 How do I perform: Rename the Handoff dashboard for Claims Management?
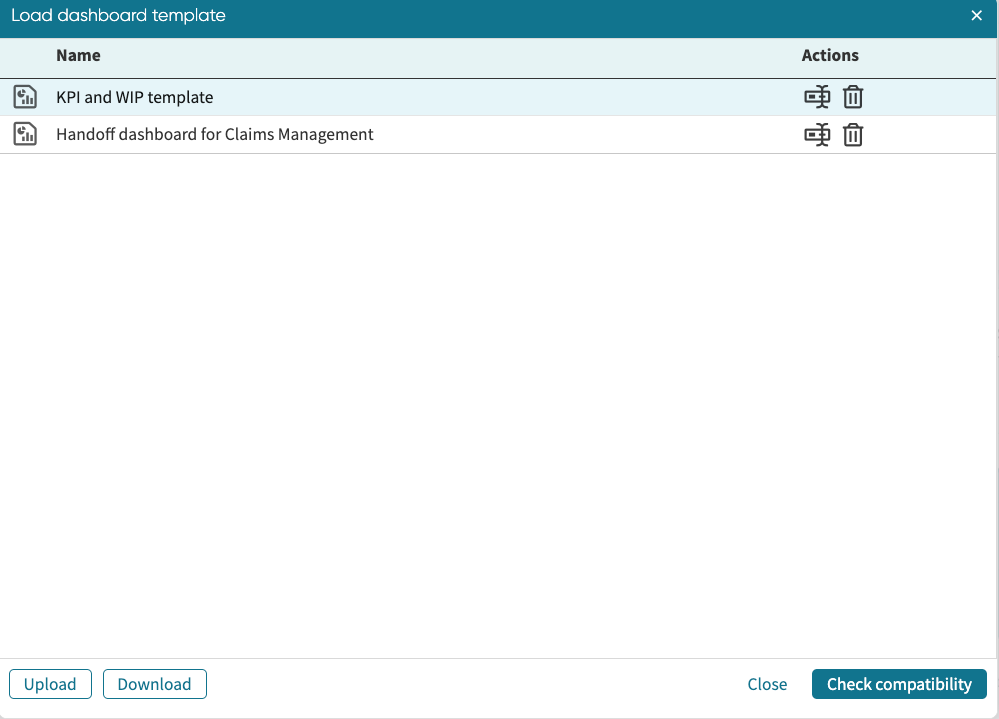pyautogui.click(x=817, y=134)
